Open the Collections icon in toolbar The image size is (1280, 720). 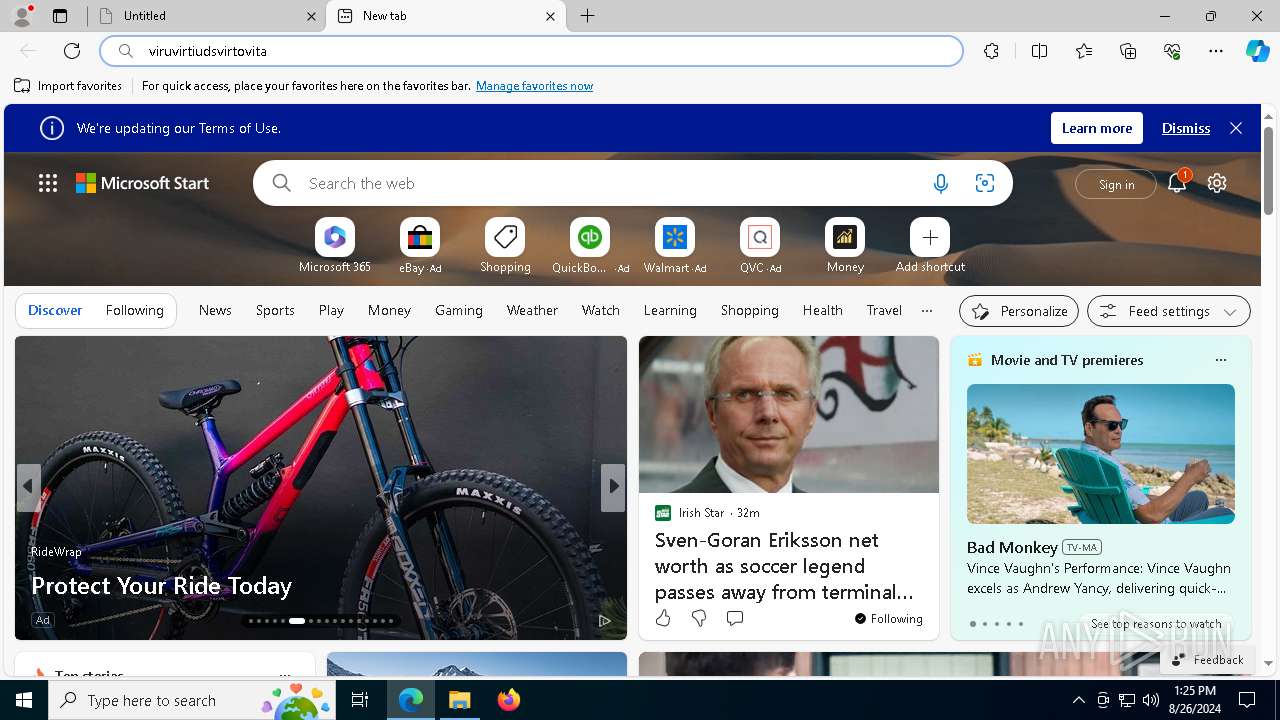1128,51
